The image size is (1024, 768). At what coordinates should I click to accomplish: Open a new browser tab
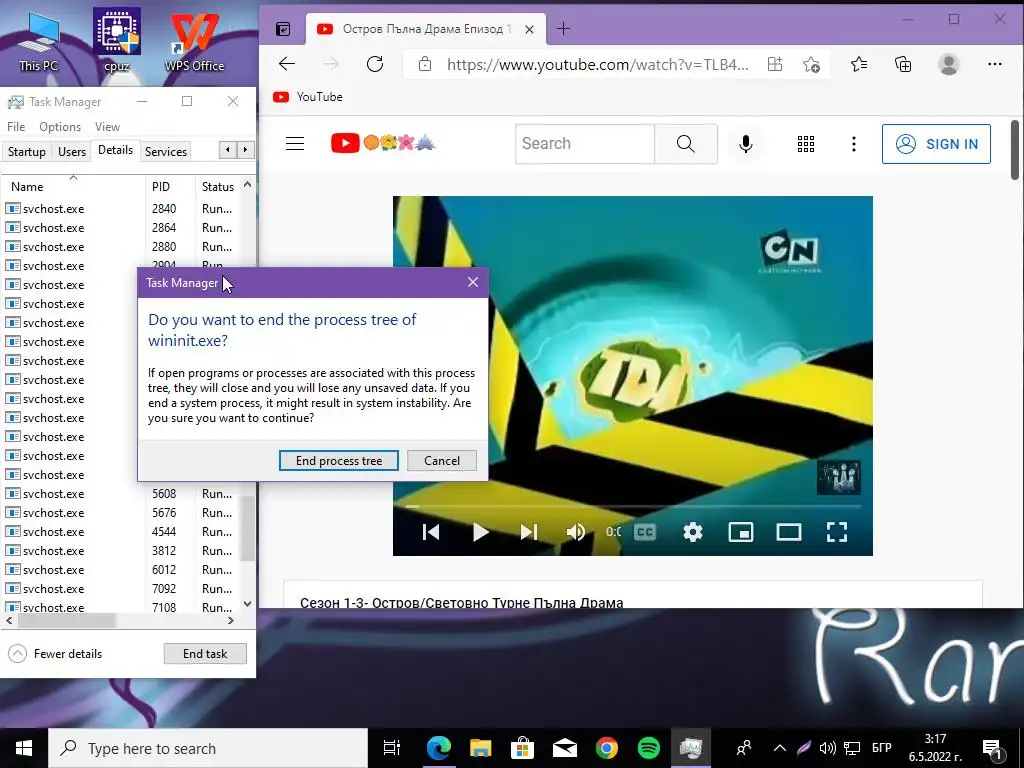coord(563,29)
